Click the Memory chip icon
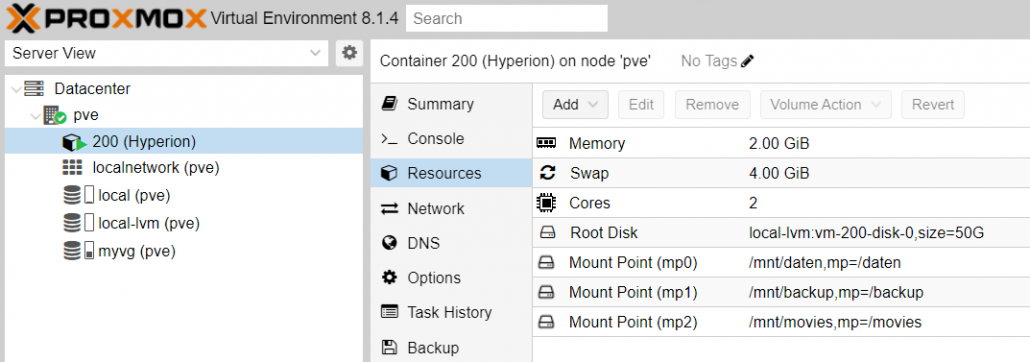1030x362 pixels. point(547,143)
